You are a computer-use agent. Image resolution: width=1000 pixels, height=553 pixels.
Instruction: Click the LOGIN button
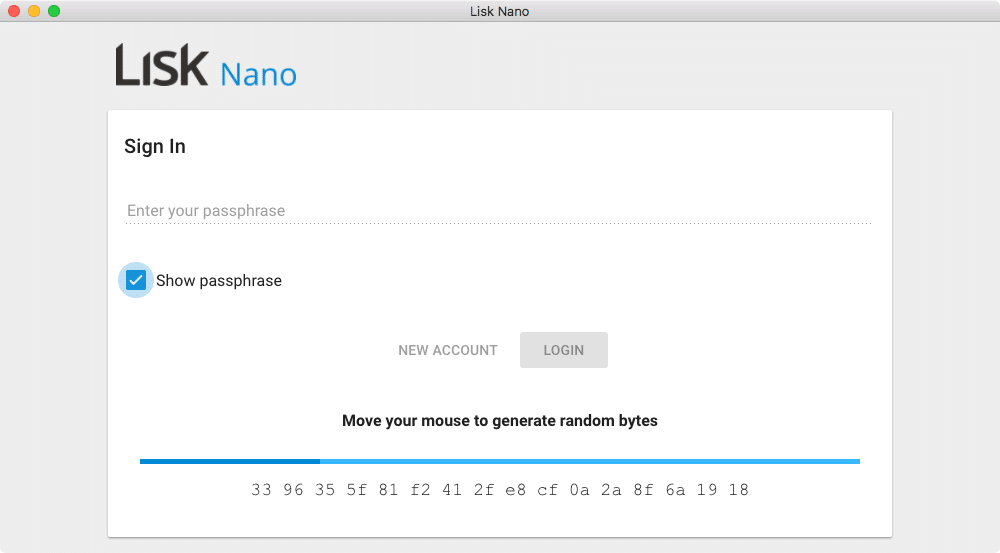click(564, 350)
